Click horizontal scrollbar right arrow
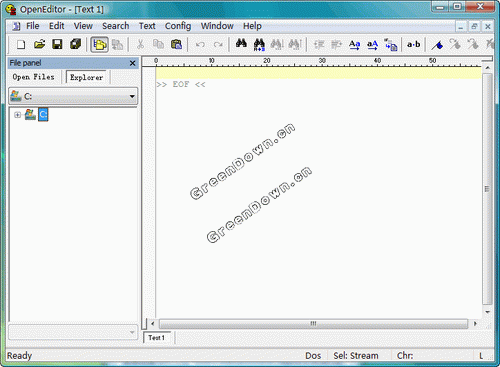Viewport: 500px width, 367px height. [x=475, y=323]
